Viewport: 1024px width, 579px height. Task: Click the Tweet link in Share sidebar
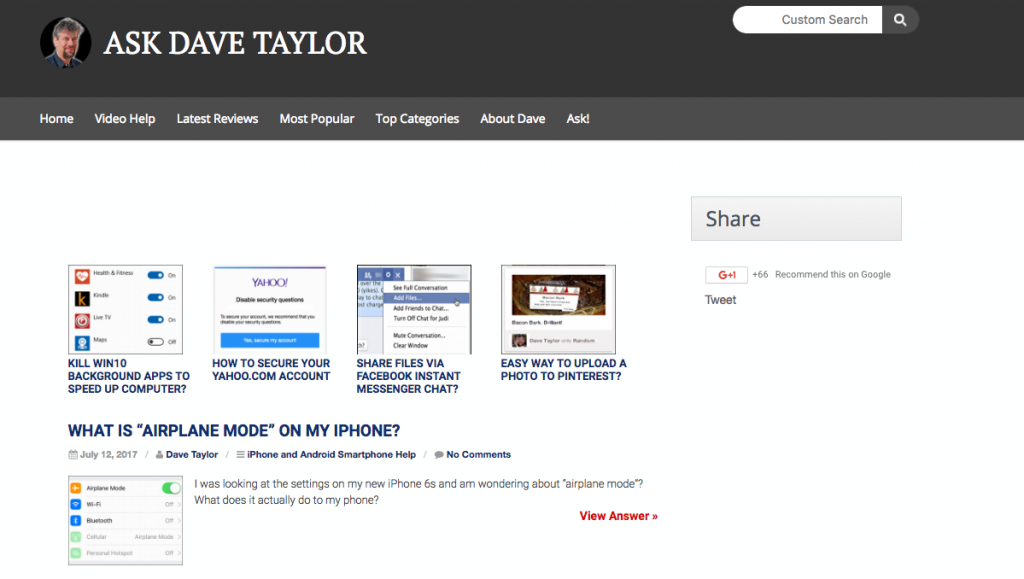tap(720, 300)
